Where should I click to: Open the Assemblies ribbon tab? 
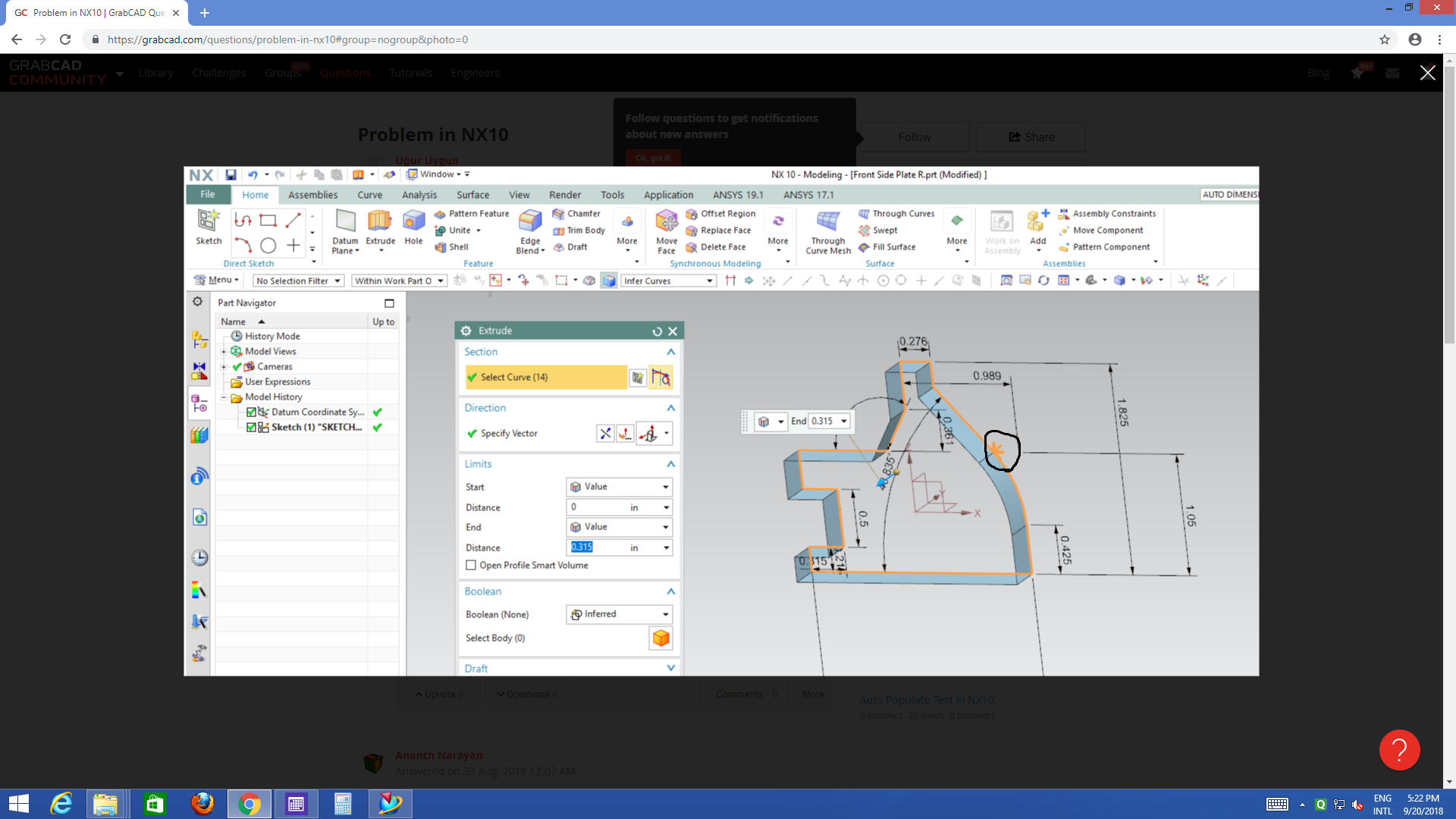click(x=312, y=195)
